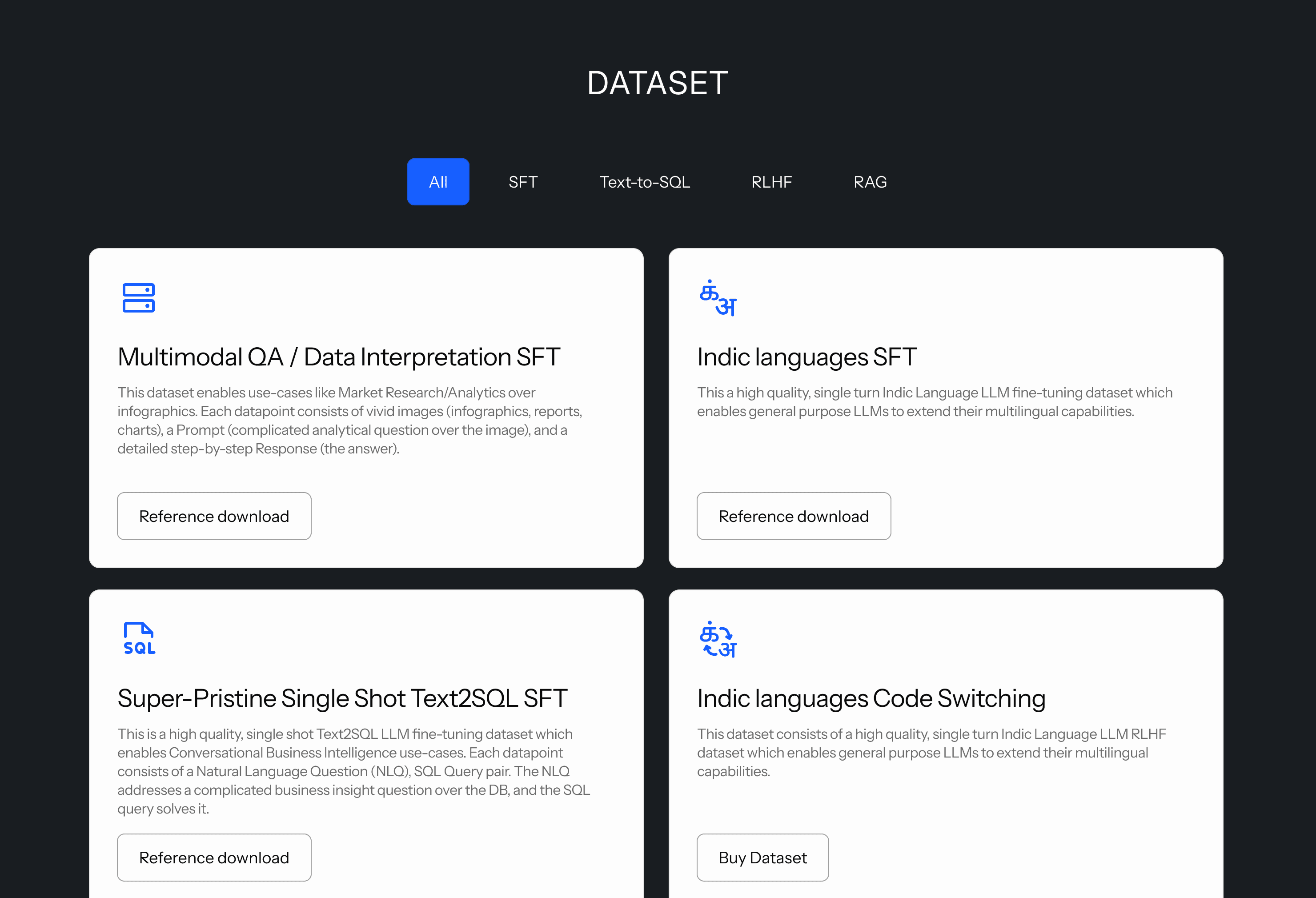Click the Code Switching dataset description text
The height and width of the screenshot is (898, 1316).
tap(931, 753)
